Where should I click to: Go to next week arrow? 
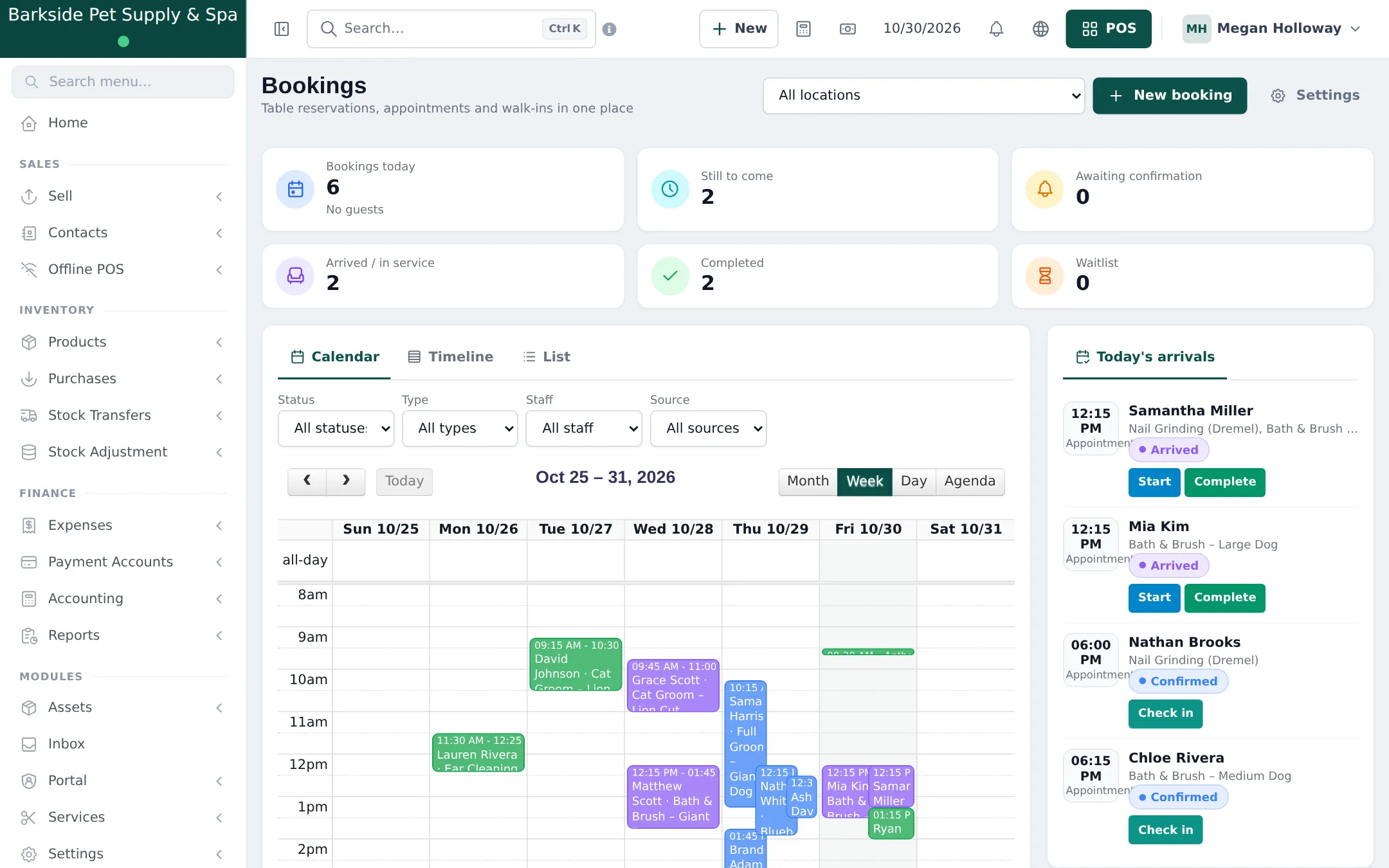(x=346, y=481)
